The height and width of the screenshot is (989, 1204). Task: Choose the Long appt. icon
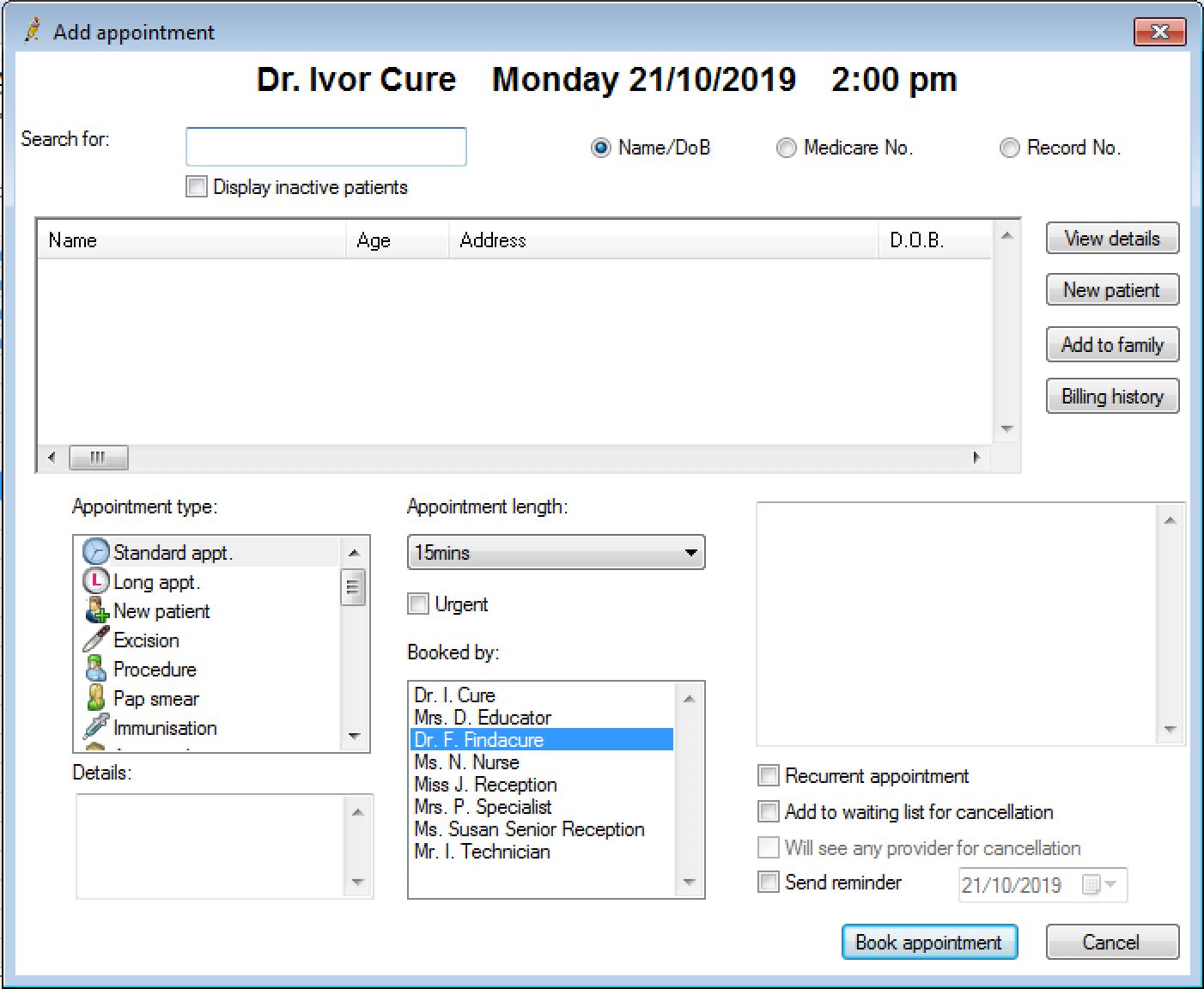pos(95,581)
